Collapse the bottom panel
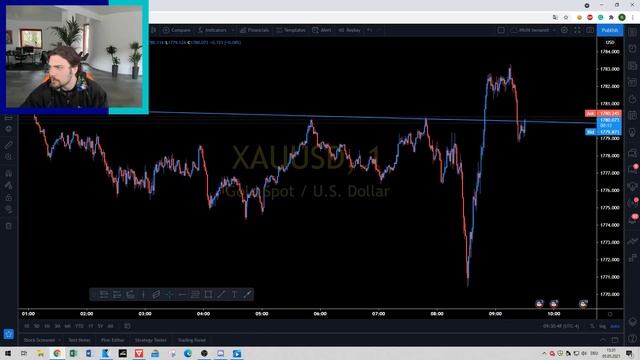The height and width of the screenshot is (360, 640). pyautogui.click(x=603, y=340)
